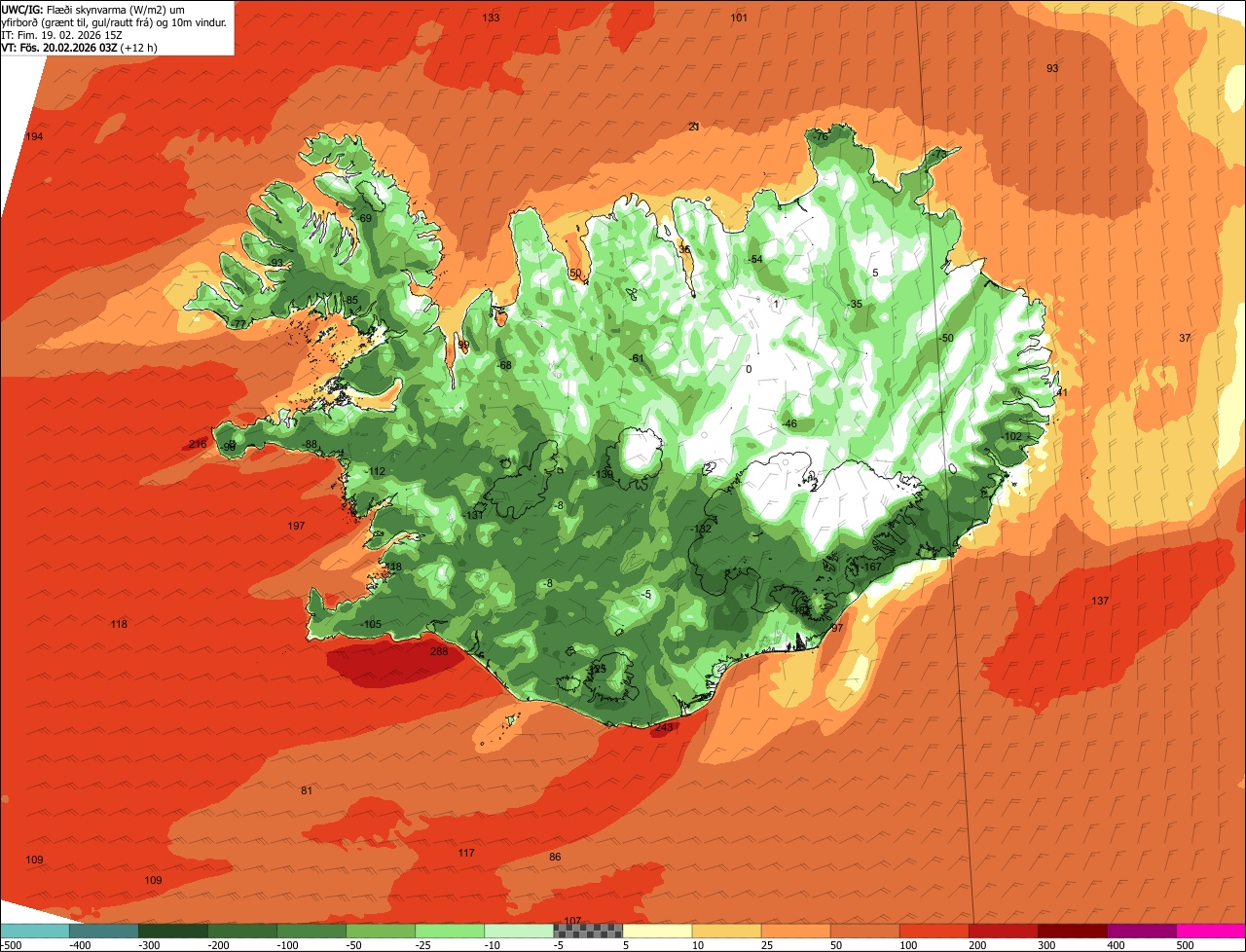1246x952 pixels.
Task: Click the value '-105' on the Reykjanes peninsula
Action: click(371, 625)
